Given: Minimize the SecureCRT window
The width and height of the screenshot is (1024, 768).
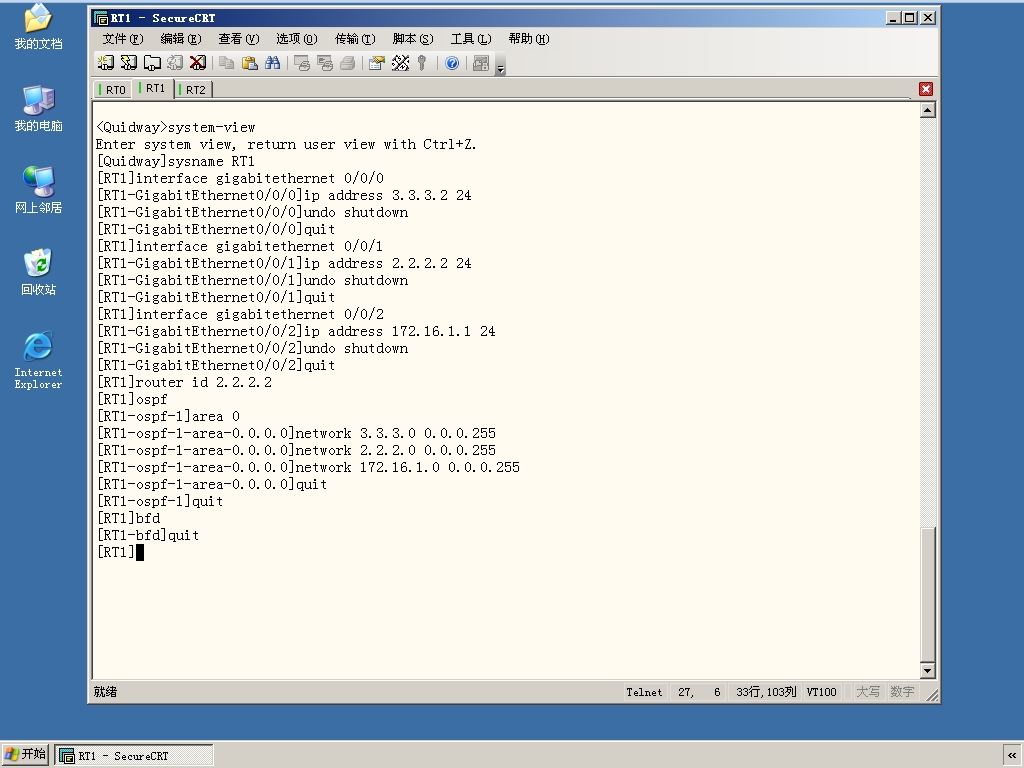Looking at the screenshot, I should [x=893, y=18].
